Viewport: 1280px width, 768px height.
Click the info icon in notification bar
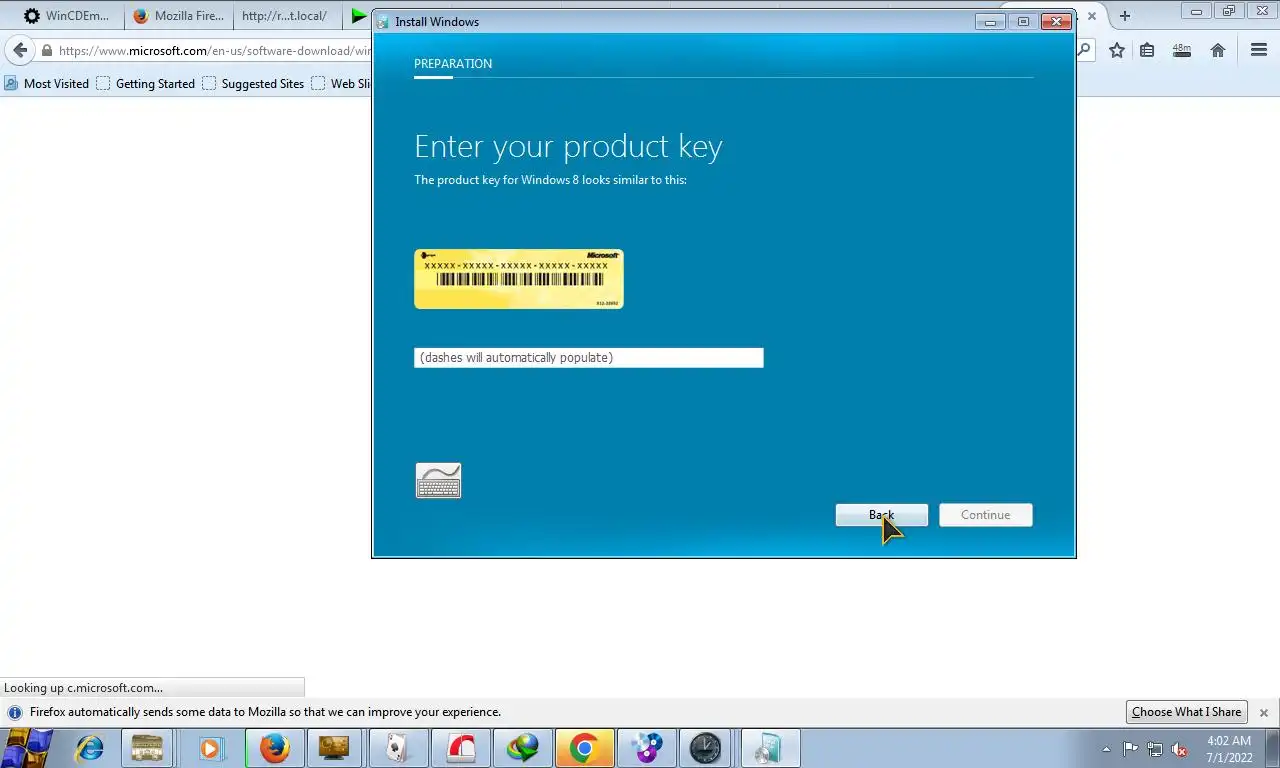click(x=15, y=713)
